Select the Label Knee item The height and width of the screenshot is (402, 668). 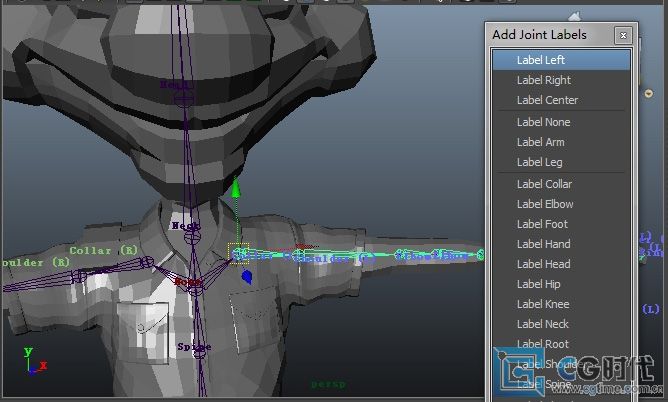561,304
